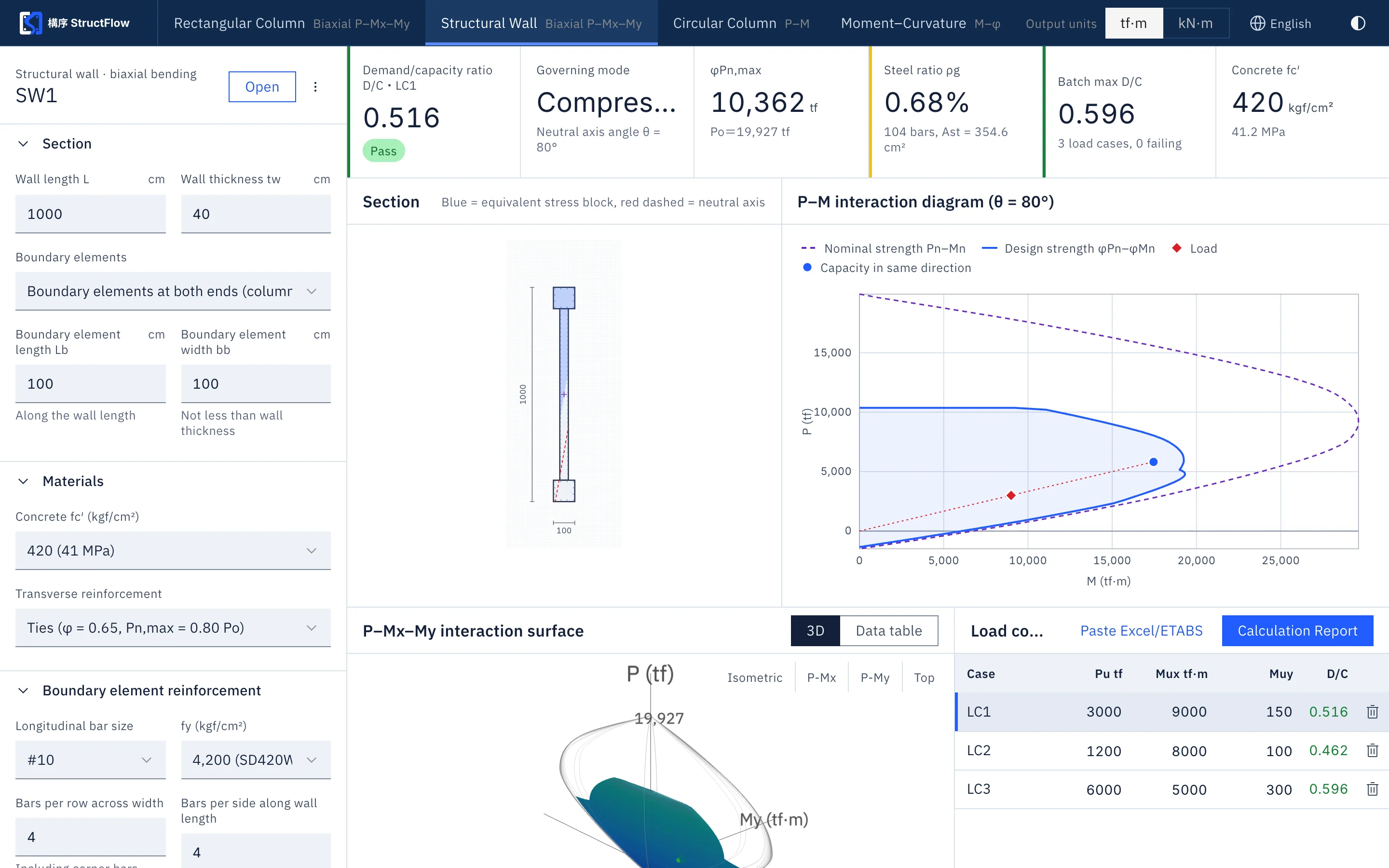1389x868 pixels.
Task: Select P-My view preset
Action: tap(875, 678)
